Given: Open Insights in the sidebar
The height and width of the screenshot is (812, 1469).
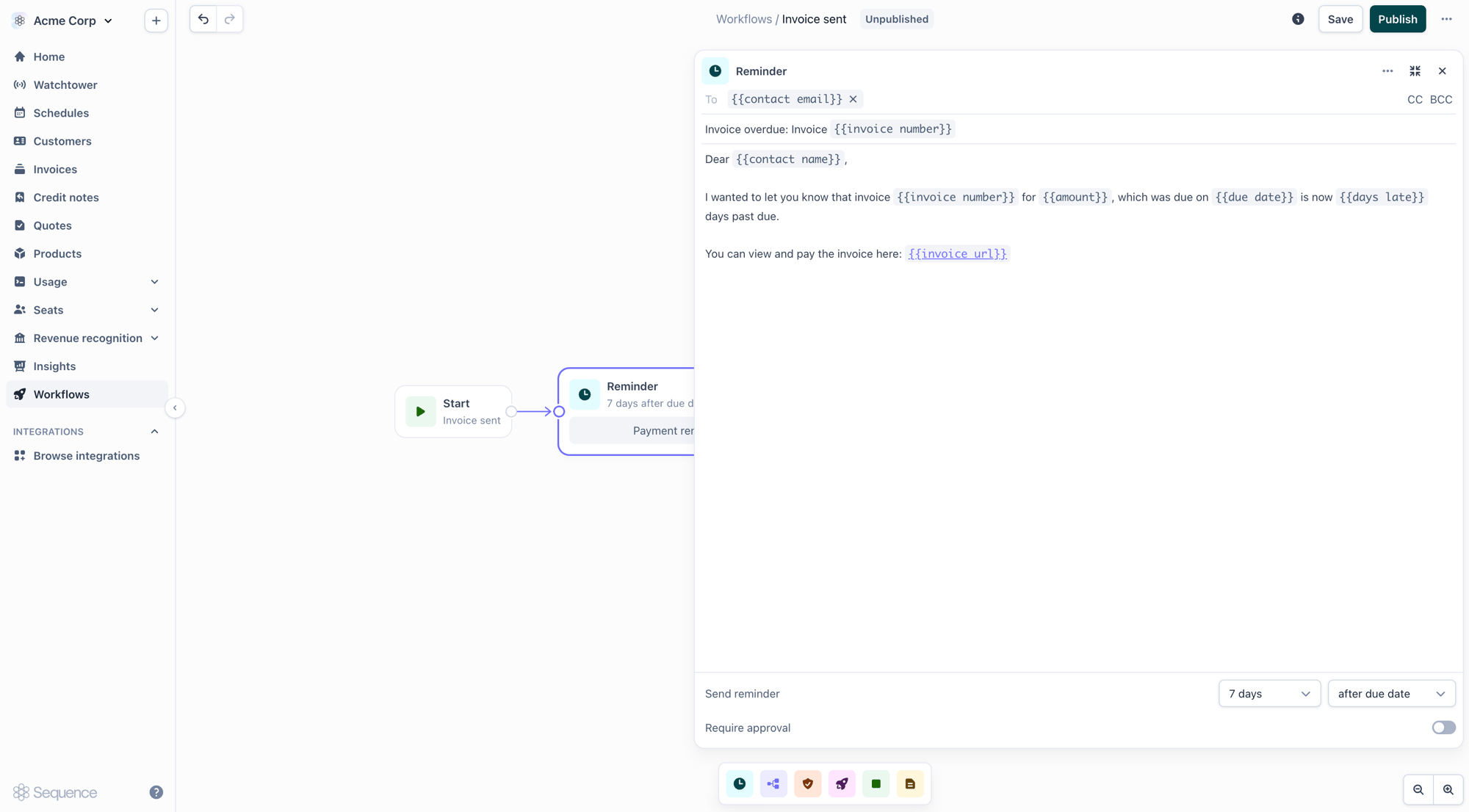Looking at the screenshot, I should pos(87,366).
